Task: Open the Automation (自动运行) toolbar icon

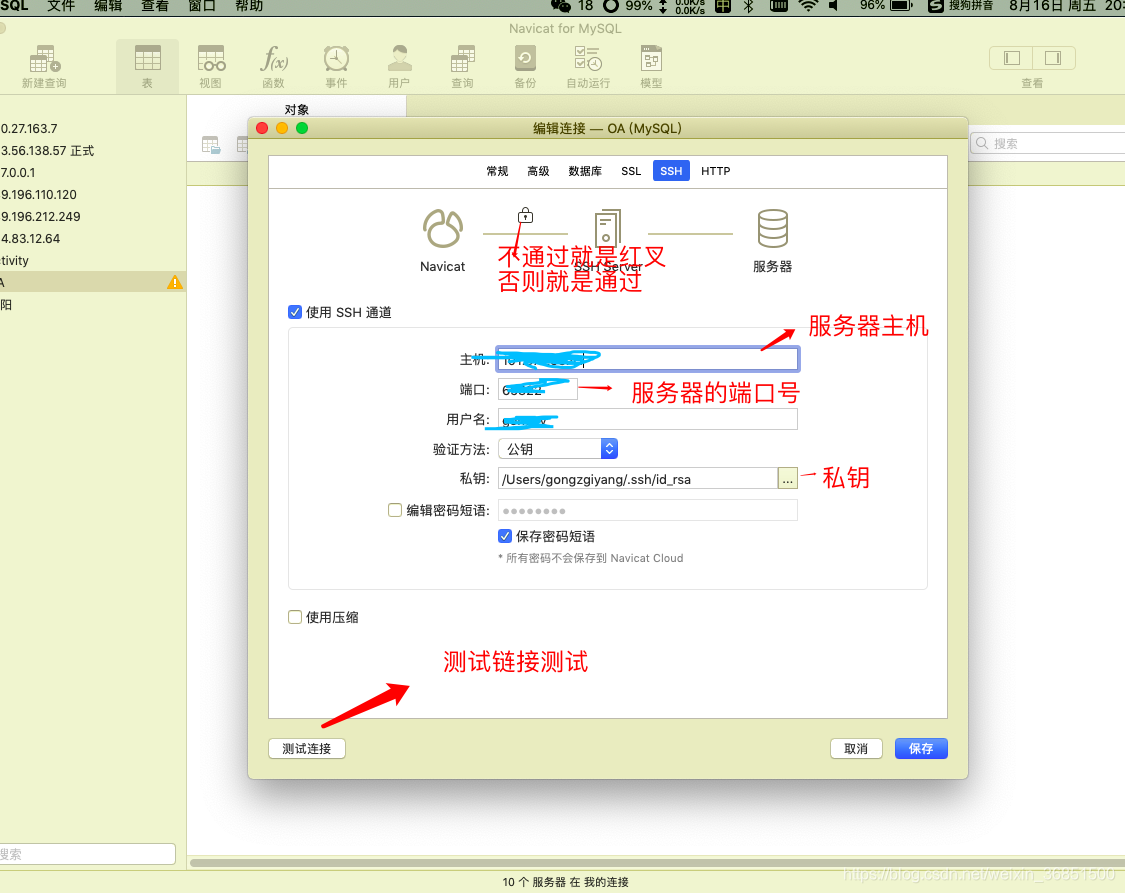Action: coord(588,67)
